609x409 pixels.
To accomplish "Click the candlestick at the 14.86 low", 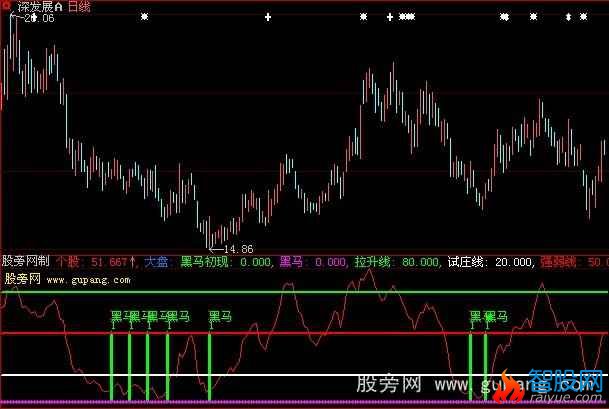I will (x=209, y=232).
